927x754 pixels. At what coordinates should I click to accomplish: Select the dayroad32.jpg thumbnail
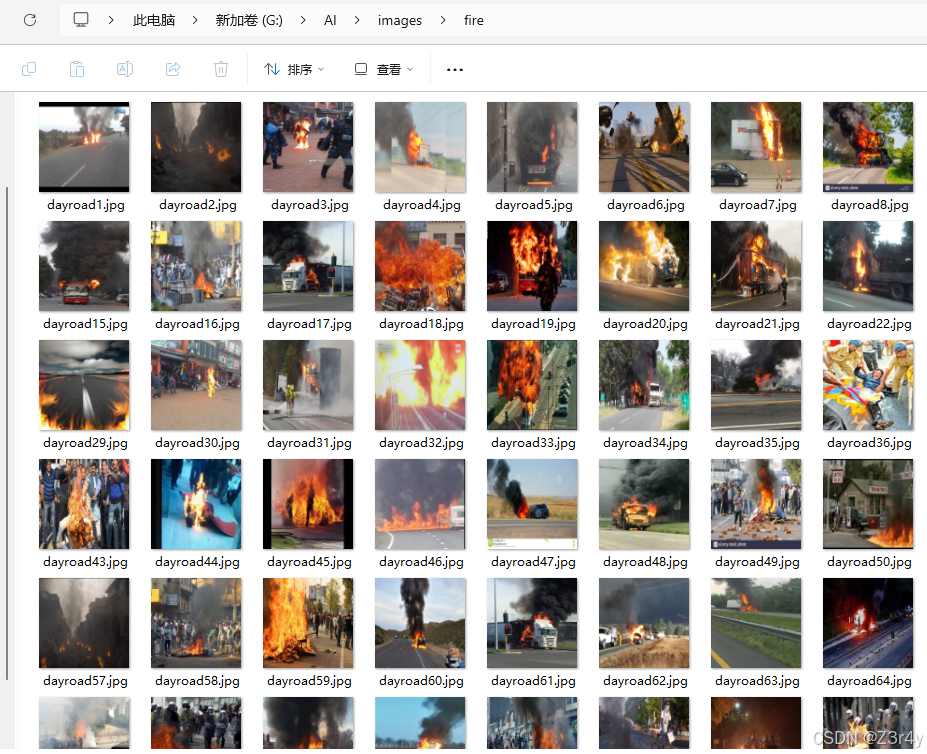(x=420, y=385)
